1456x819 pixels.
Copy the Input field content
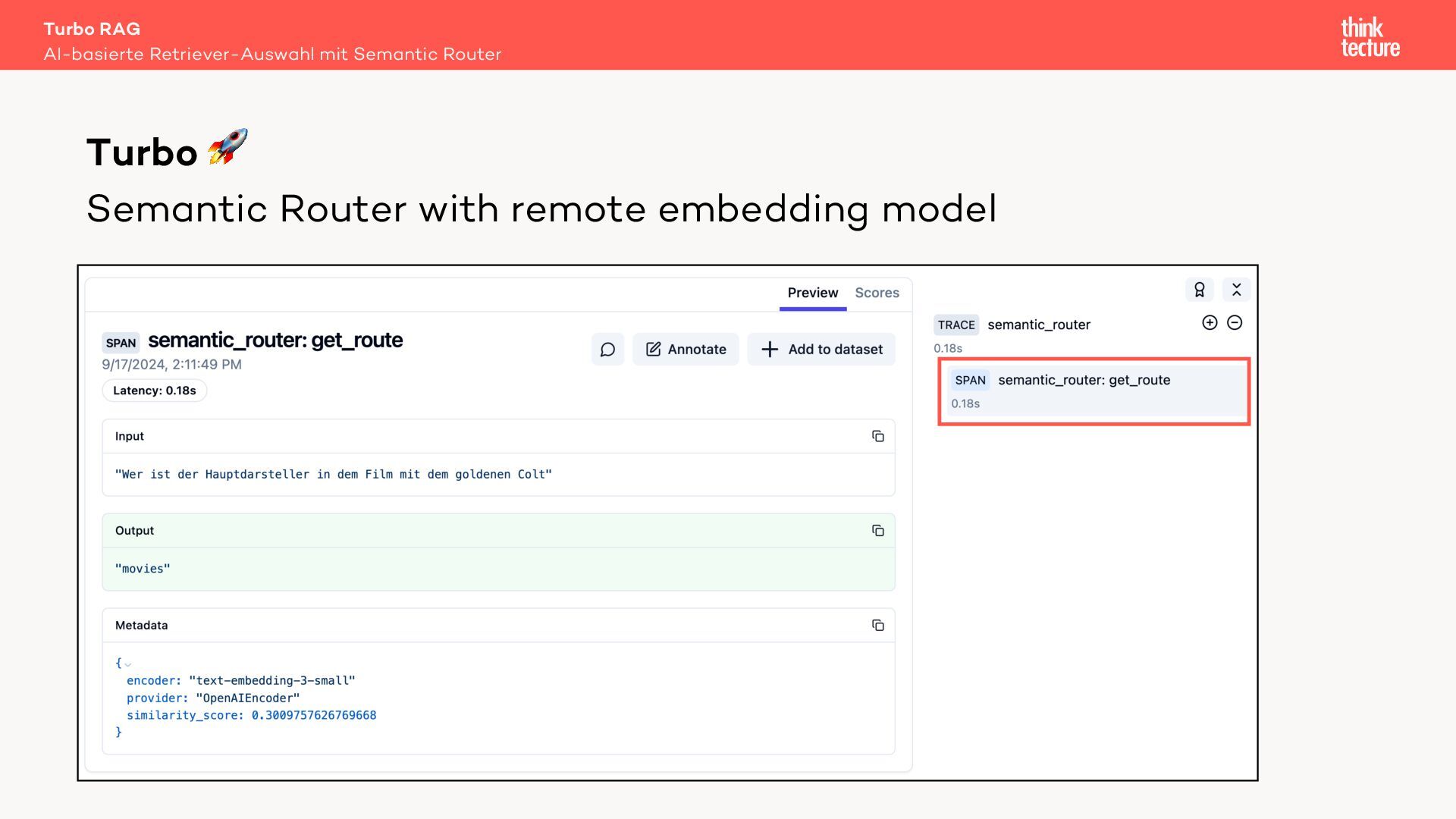point(877,436)
